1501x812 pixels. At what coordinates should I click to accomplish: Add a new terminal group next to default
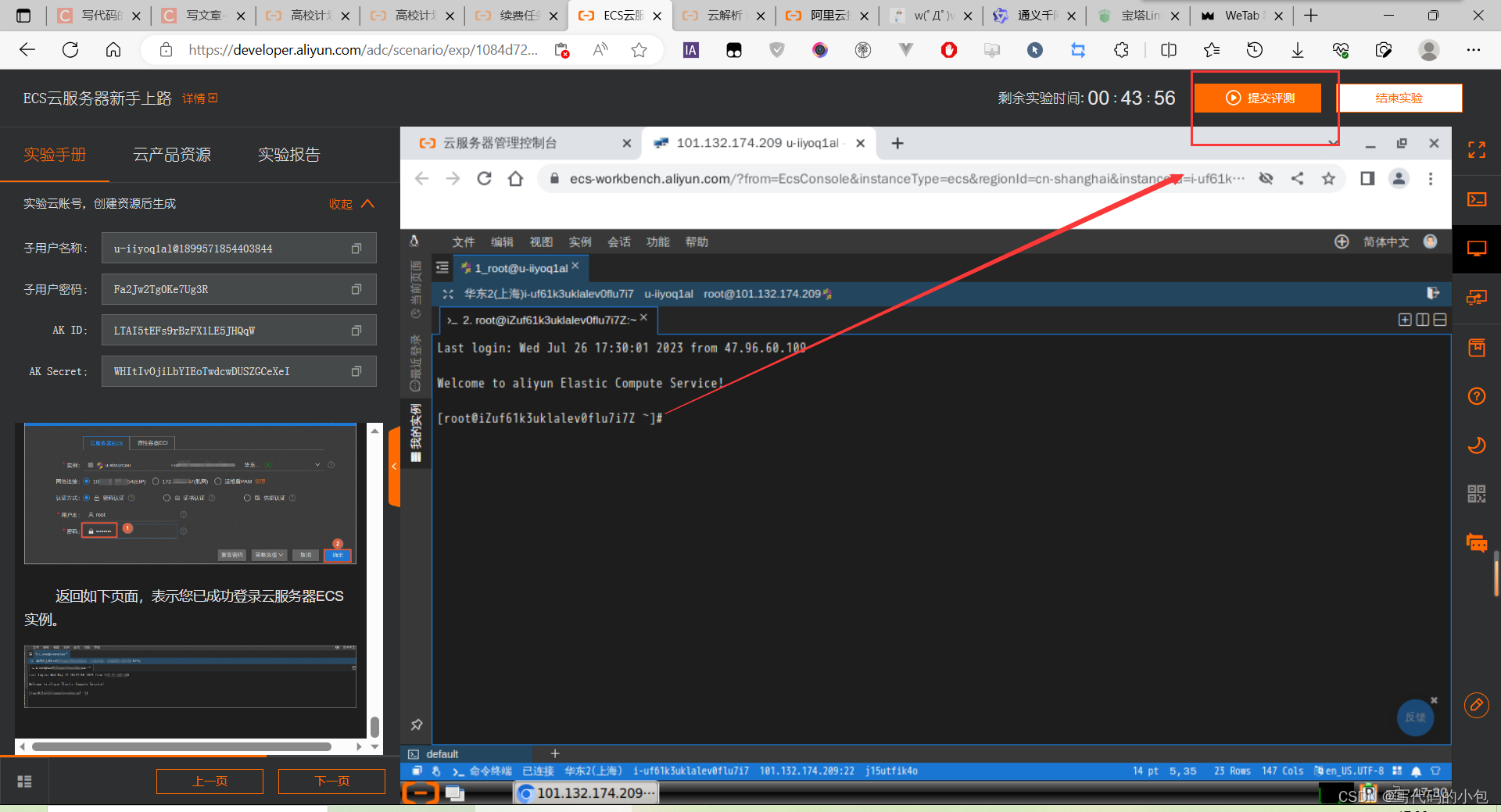click(555, 753)
